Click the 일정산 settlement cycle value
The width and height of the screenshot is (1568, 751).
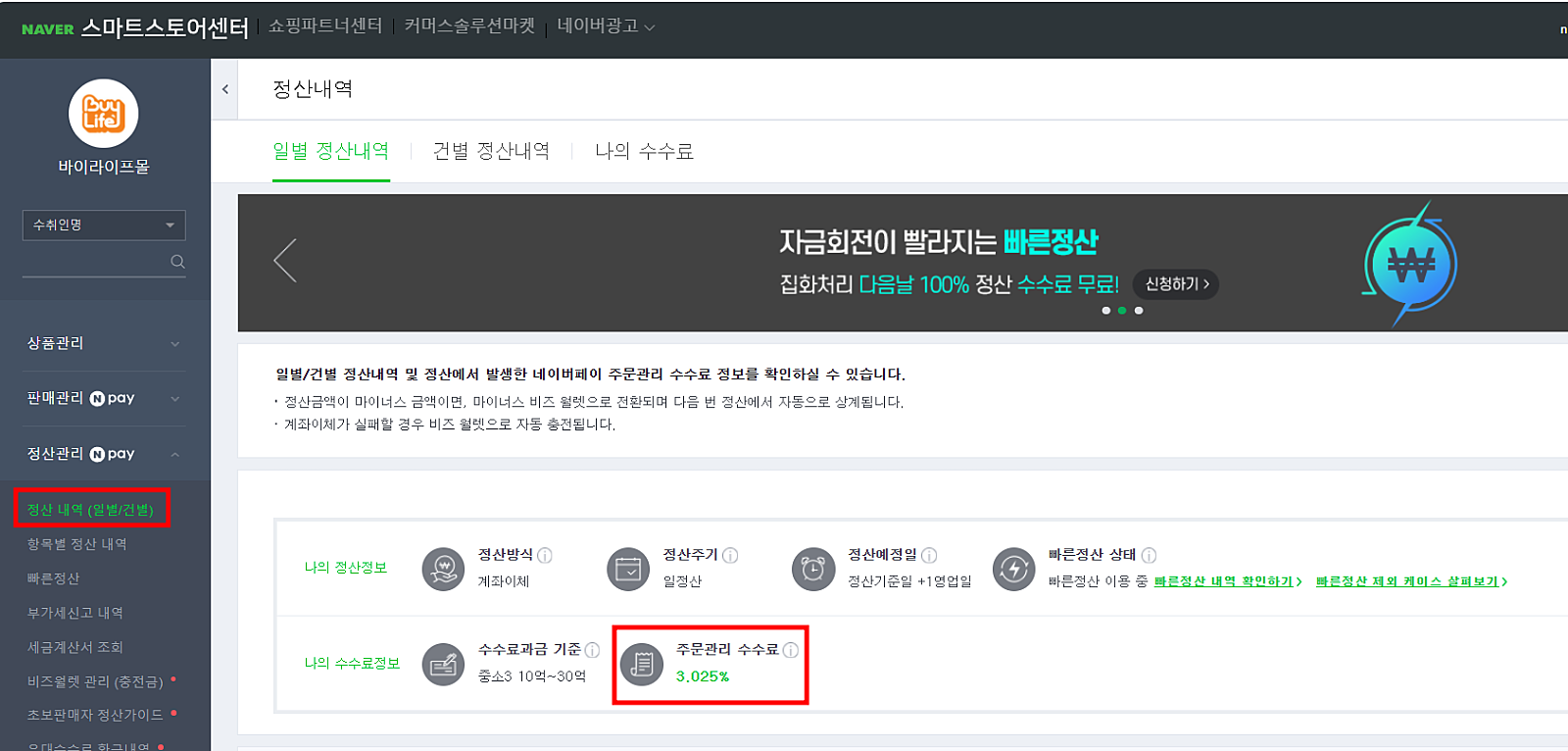coord(682,581)
